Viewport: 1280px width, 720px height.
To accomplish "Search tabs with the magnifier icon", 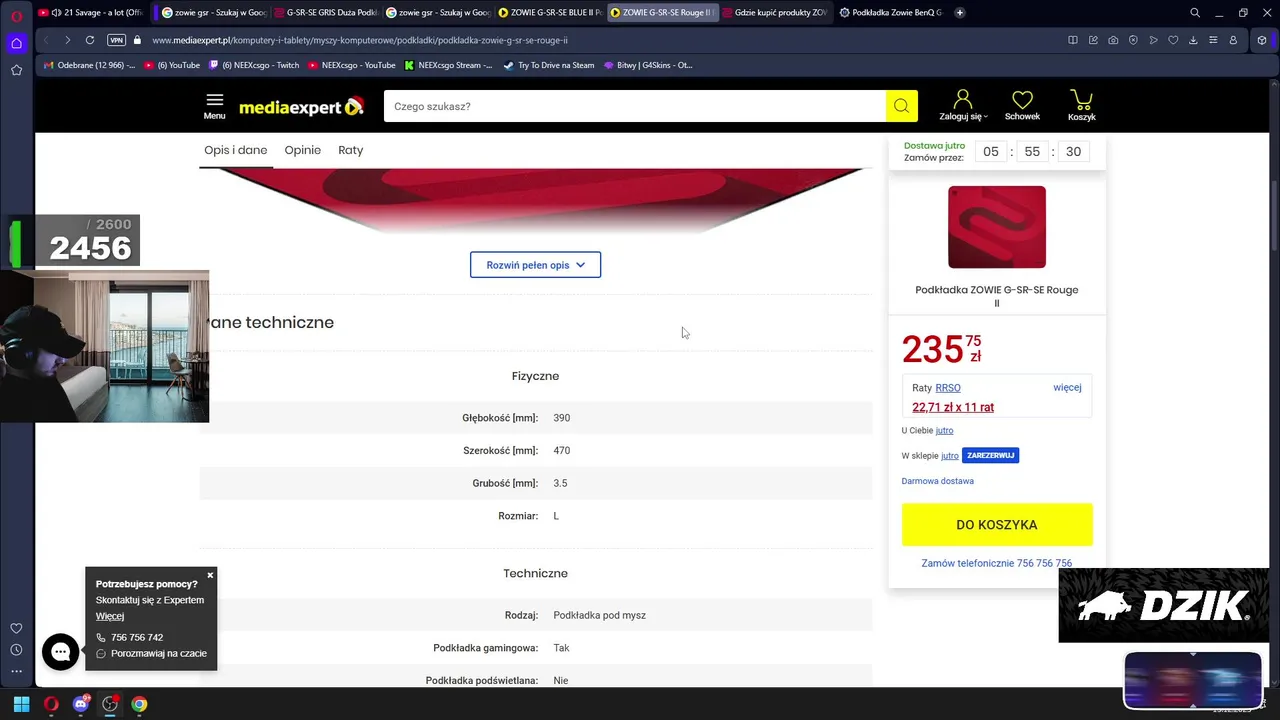I will [x=1195, y=13].
